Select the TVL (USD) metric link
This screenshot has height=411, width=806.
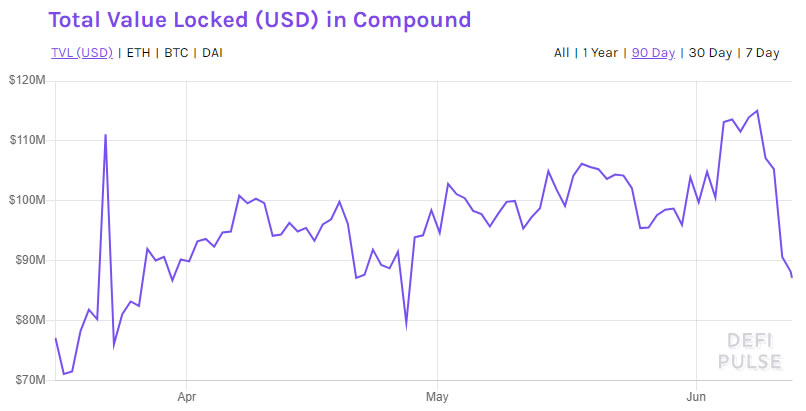pos(82,53)
